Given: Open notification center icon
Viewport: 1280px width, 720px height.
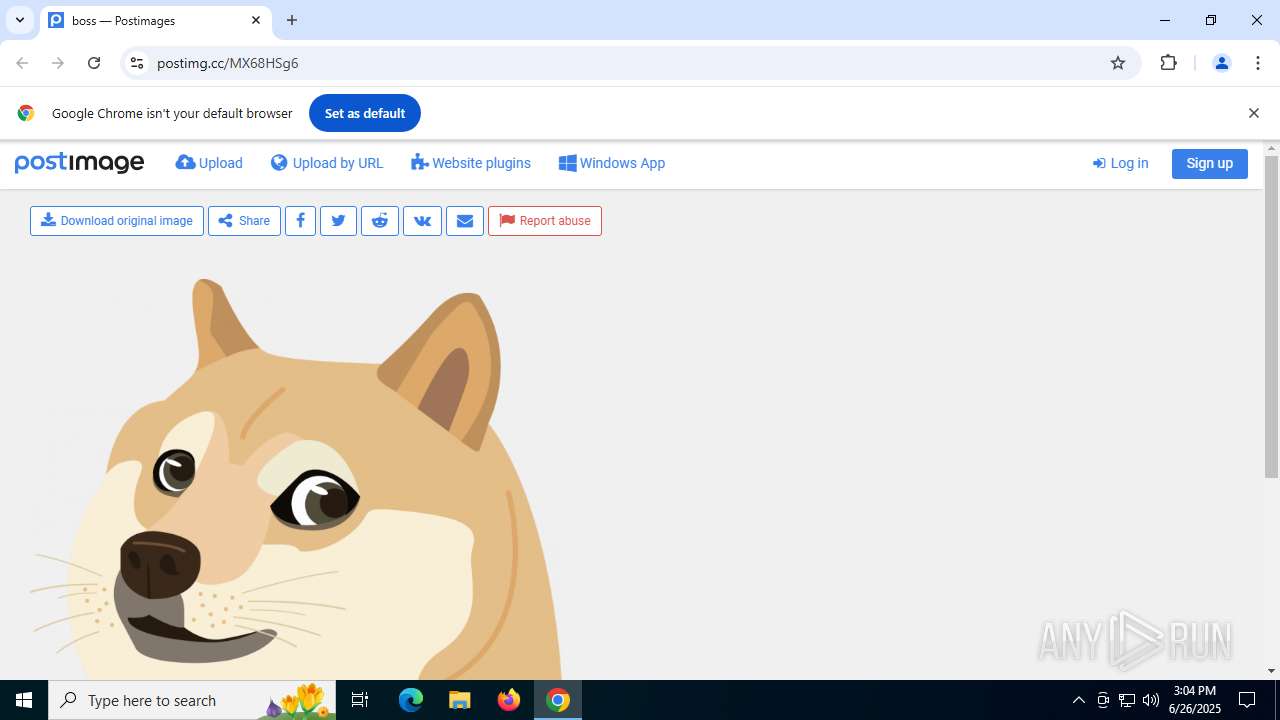Looking at the screenshot, I should pos(1247,700).
